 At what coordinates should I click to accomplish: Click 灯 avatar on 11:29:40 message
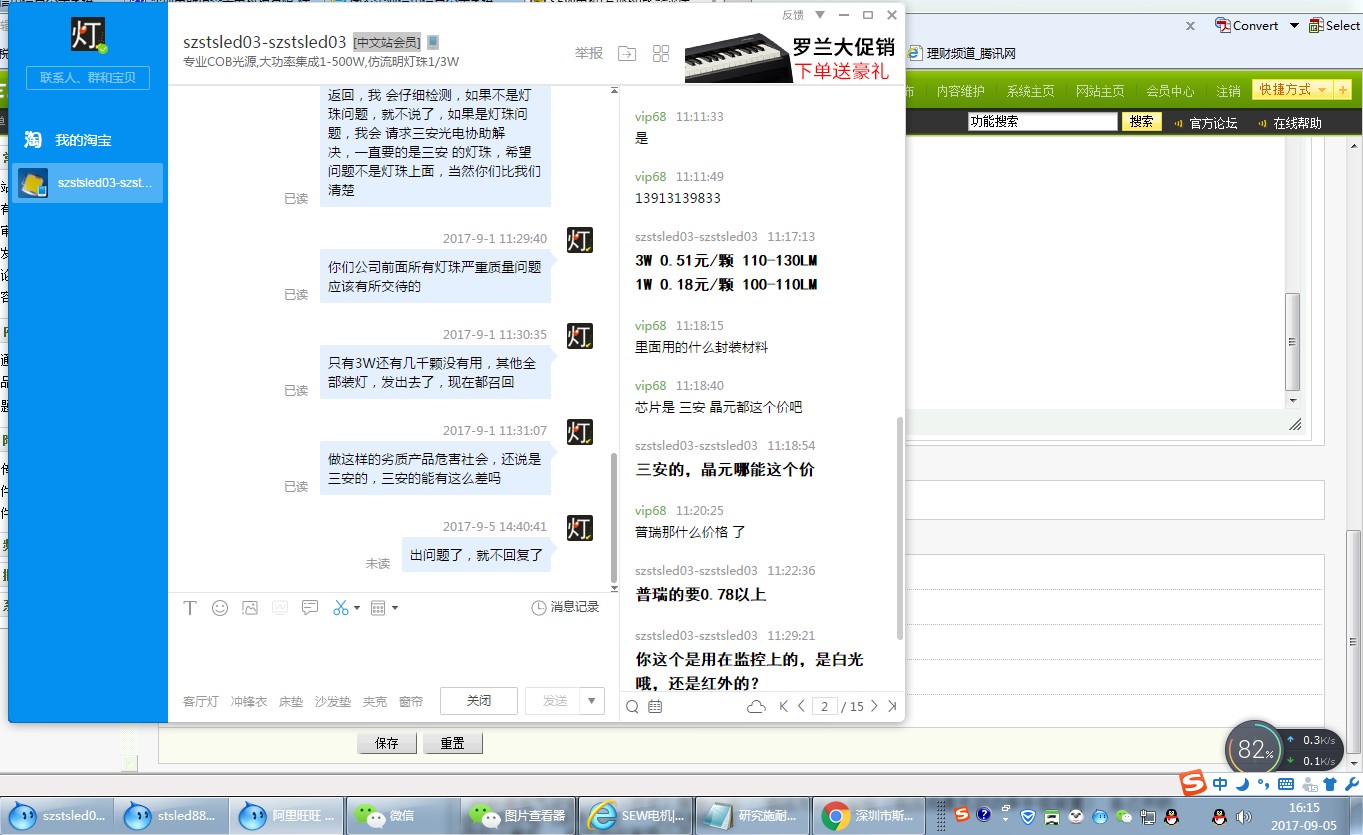[580, 240]
